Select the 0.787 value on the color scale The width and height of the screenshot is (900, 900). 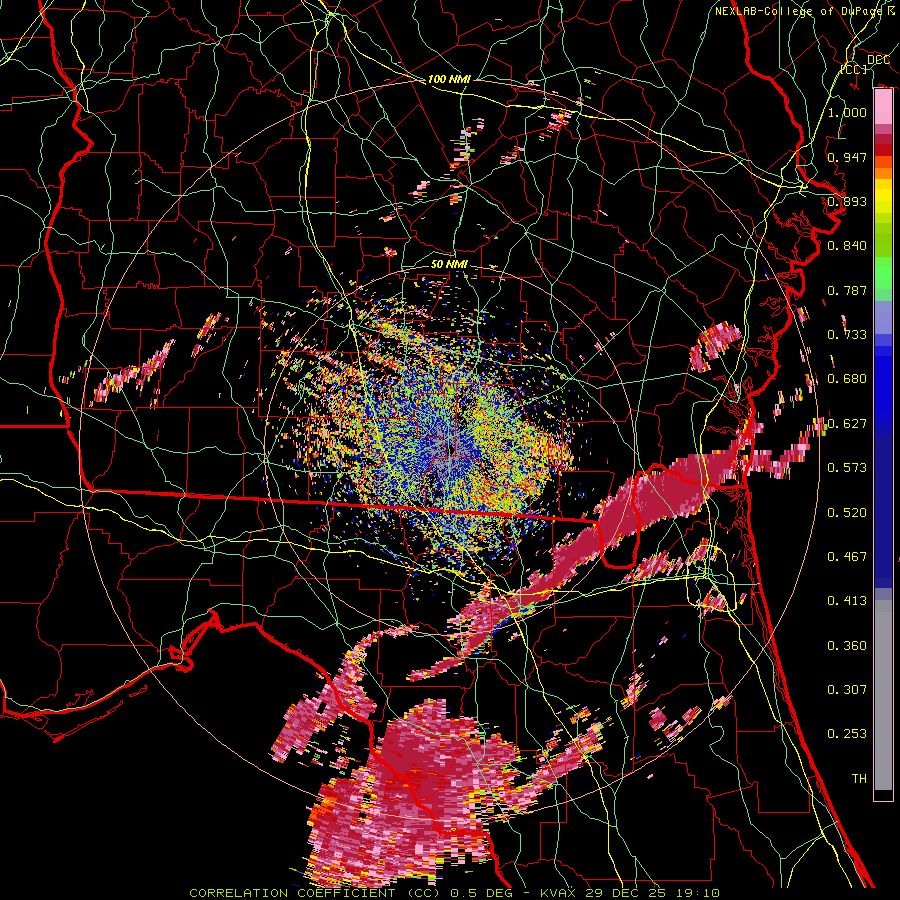(847, 290)
